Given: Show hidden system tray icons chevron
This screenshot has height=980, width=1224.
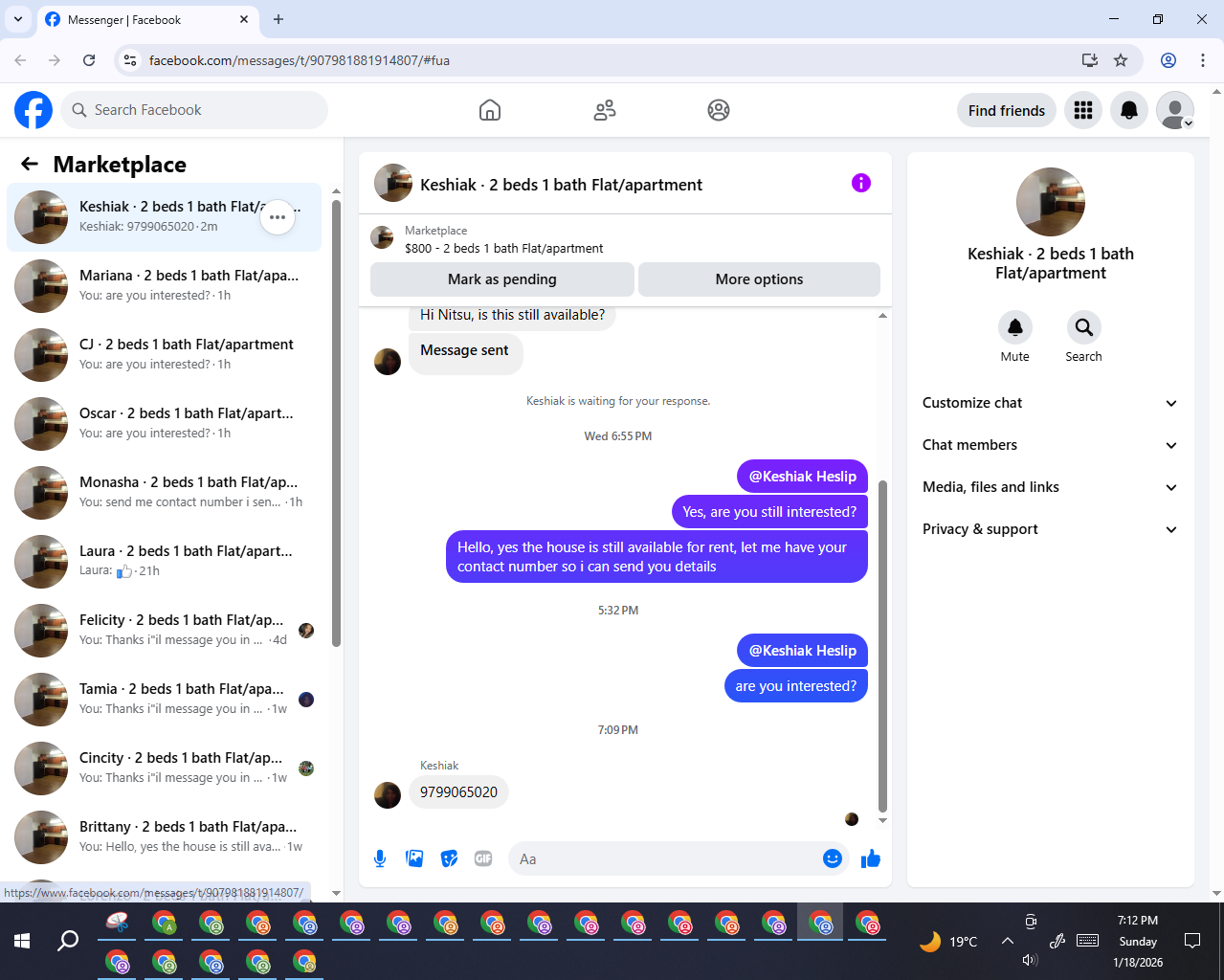Looking at the screenshot, I should pyautogui.click(x=1007, y=941).
